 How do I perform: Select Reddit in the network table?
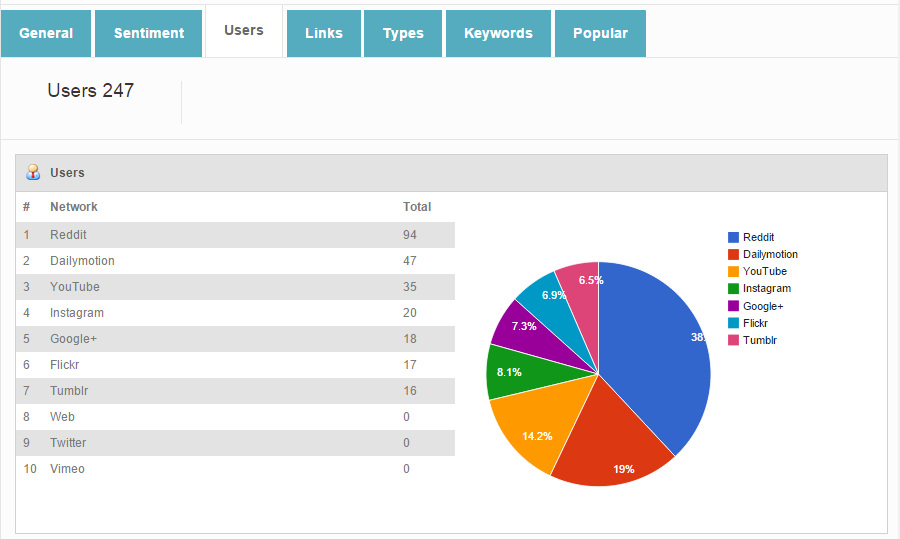point(68,235)
